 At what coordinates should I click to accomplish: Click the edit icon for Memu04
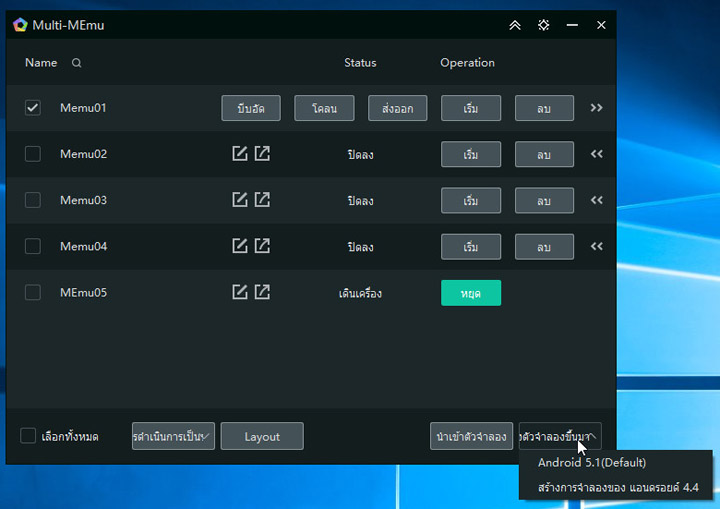(240, 246)
